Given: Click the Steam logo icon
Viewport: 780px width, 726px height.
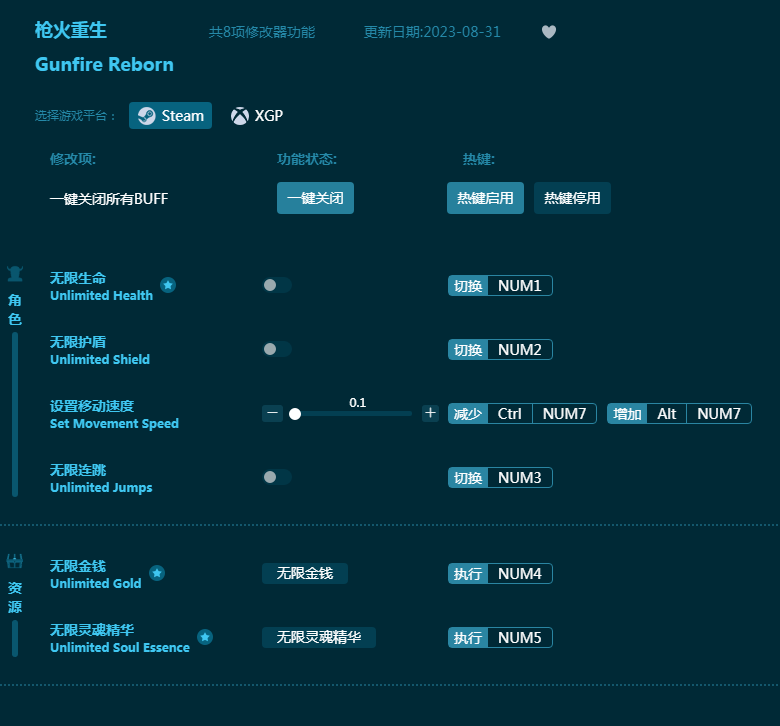Looking at the screenshot, I should click(x=146, y=116).
